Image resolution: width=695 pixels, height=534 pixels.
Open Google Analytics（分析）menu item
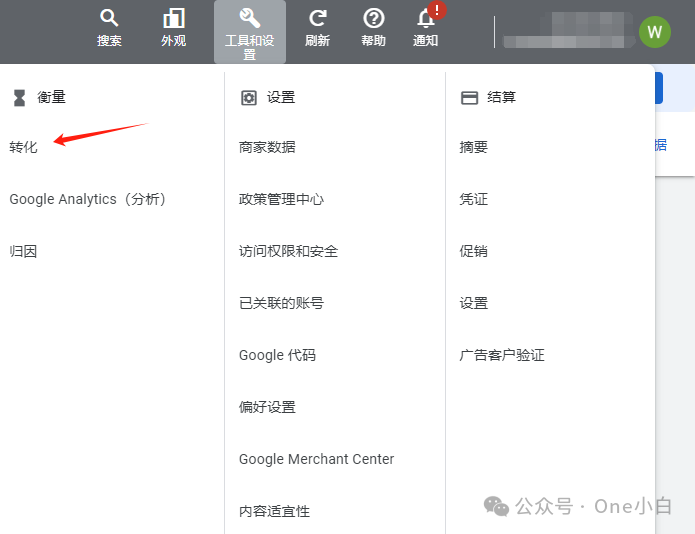pos(87,199)
